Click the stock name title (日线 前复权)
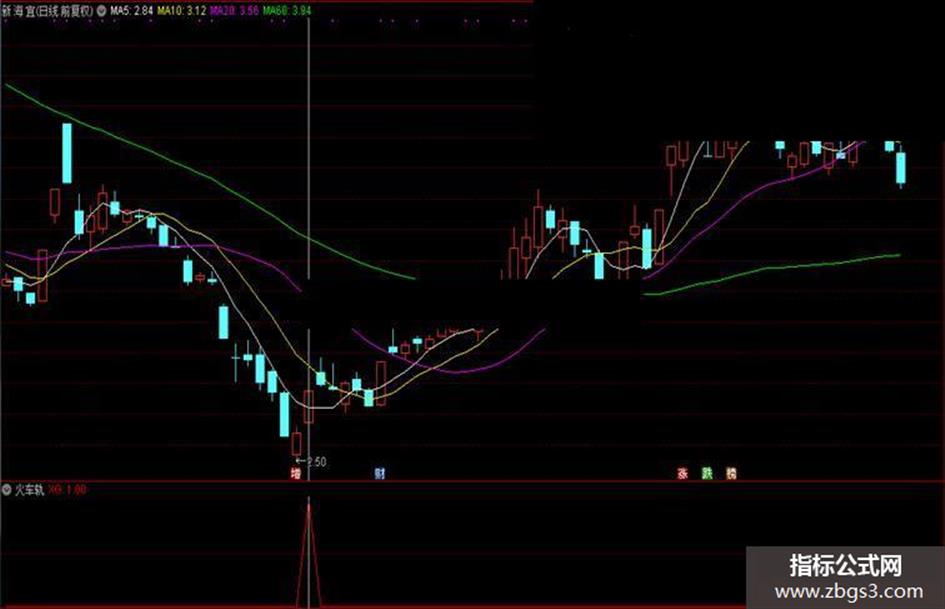The width and height of the screenshot is (945, 609). 48,10
